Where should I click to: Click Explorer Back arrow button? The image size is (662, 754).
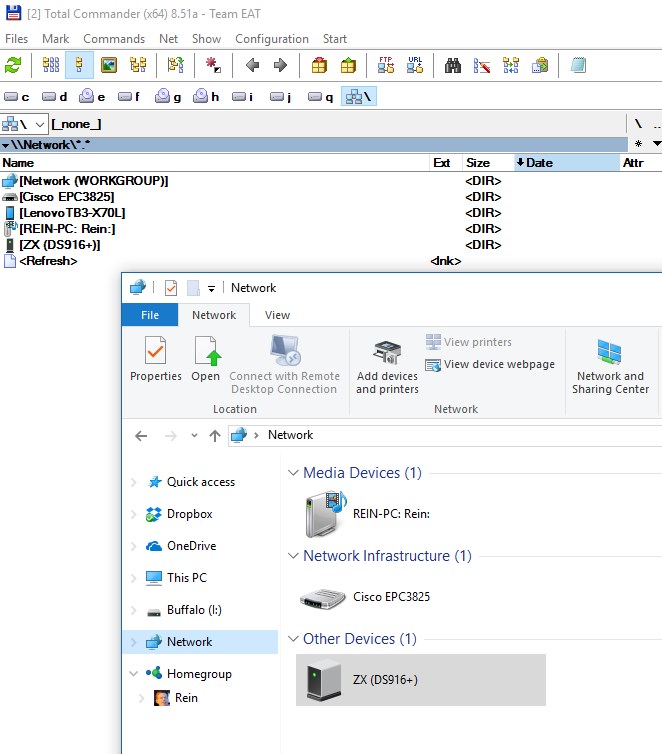coord(141,436)
